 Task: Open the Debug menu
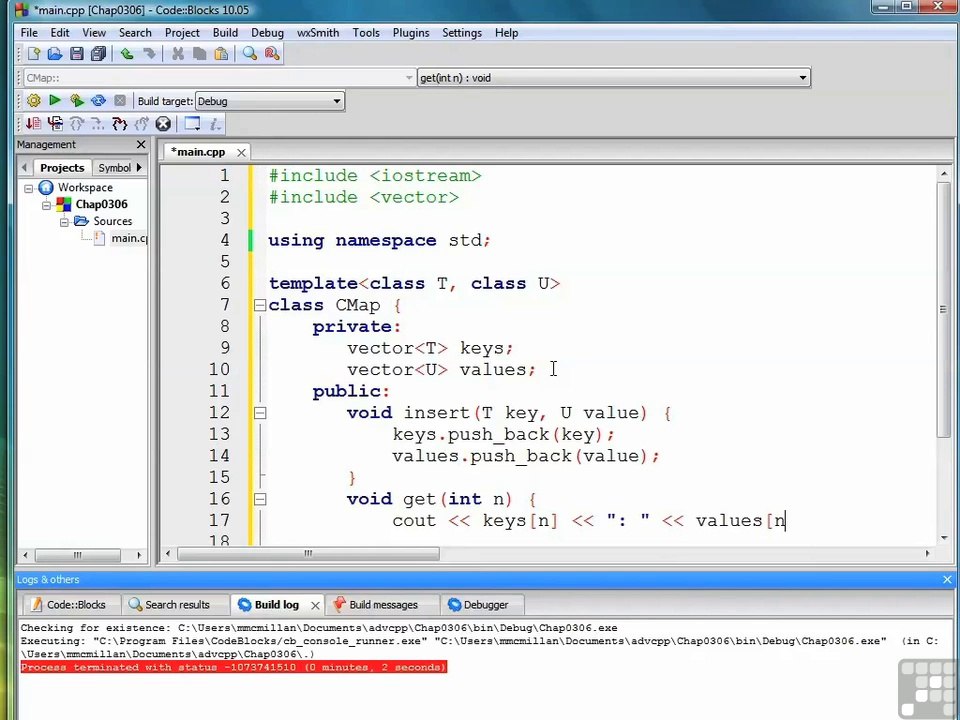pos(268,32)
